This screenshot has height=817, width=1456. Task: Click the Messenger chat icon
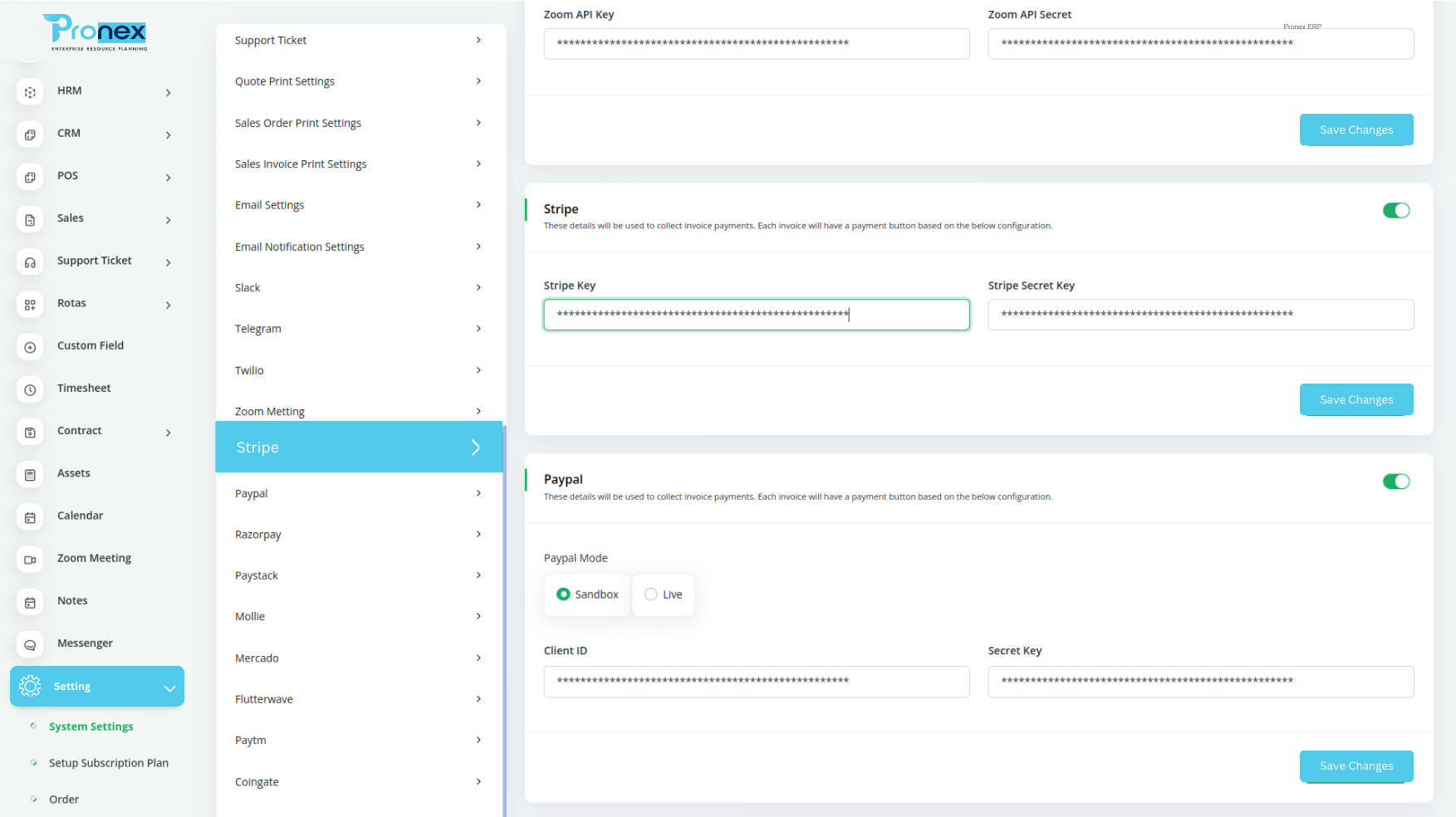point(30,644)
